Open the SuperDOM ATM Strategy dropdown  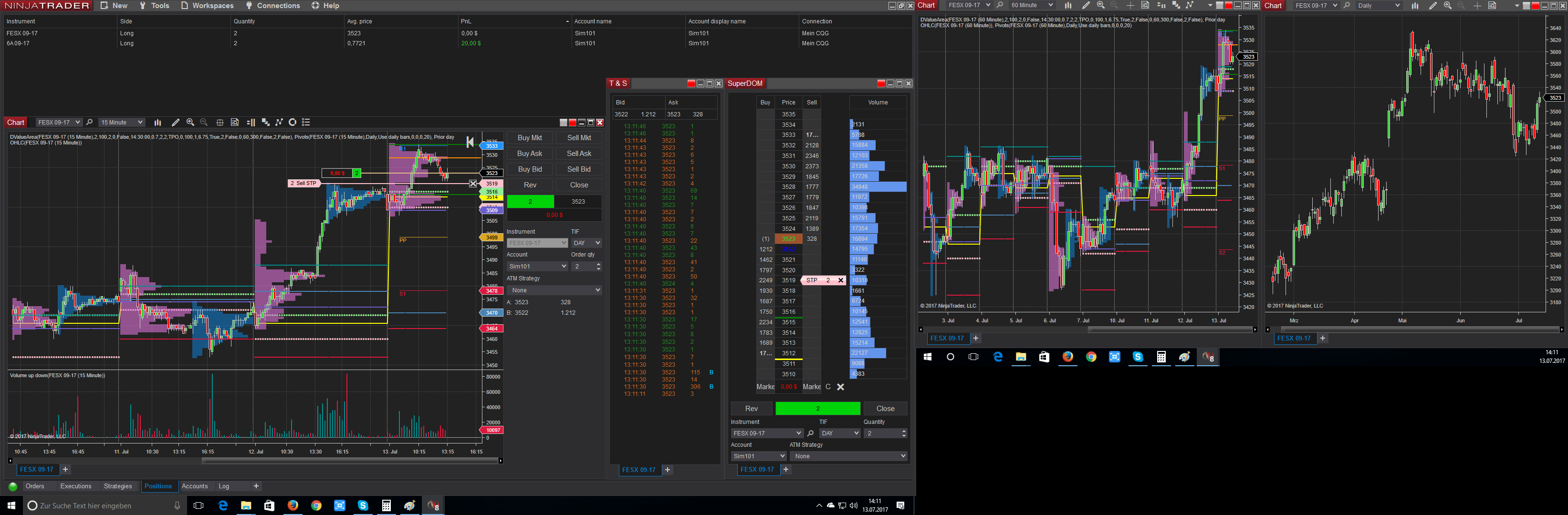click(x=848, y=456)
